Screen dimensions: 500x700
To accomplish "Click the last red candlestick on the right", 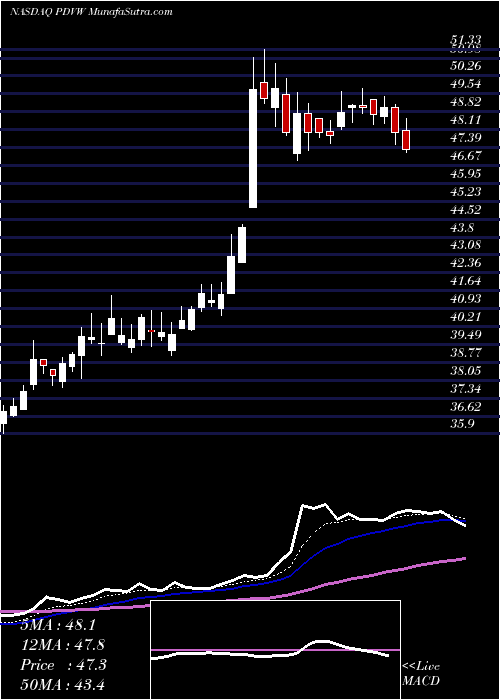I will pos(406,140).
